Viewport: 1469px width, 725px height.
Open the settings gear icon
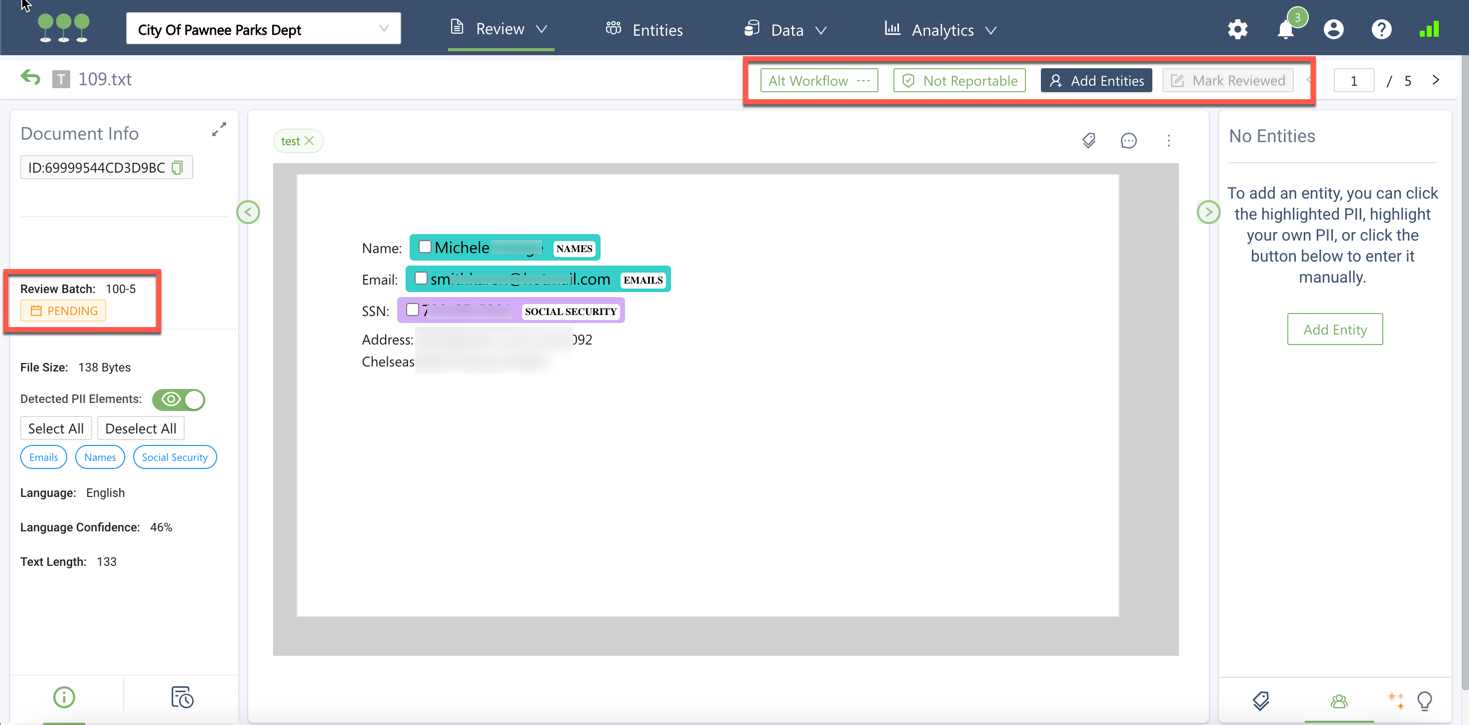(x=1237, y=30)
